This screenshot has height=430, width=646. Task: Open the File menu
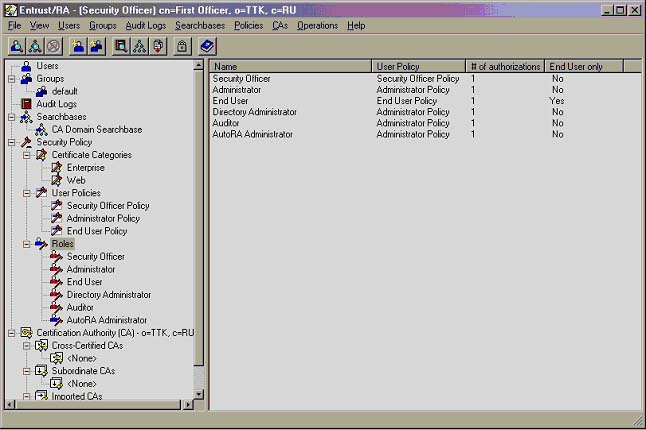[x=14, y=26]
